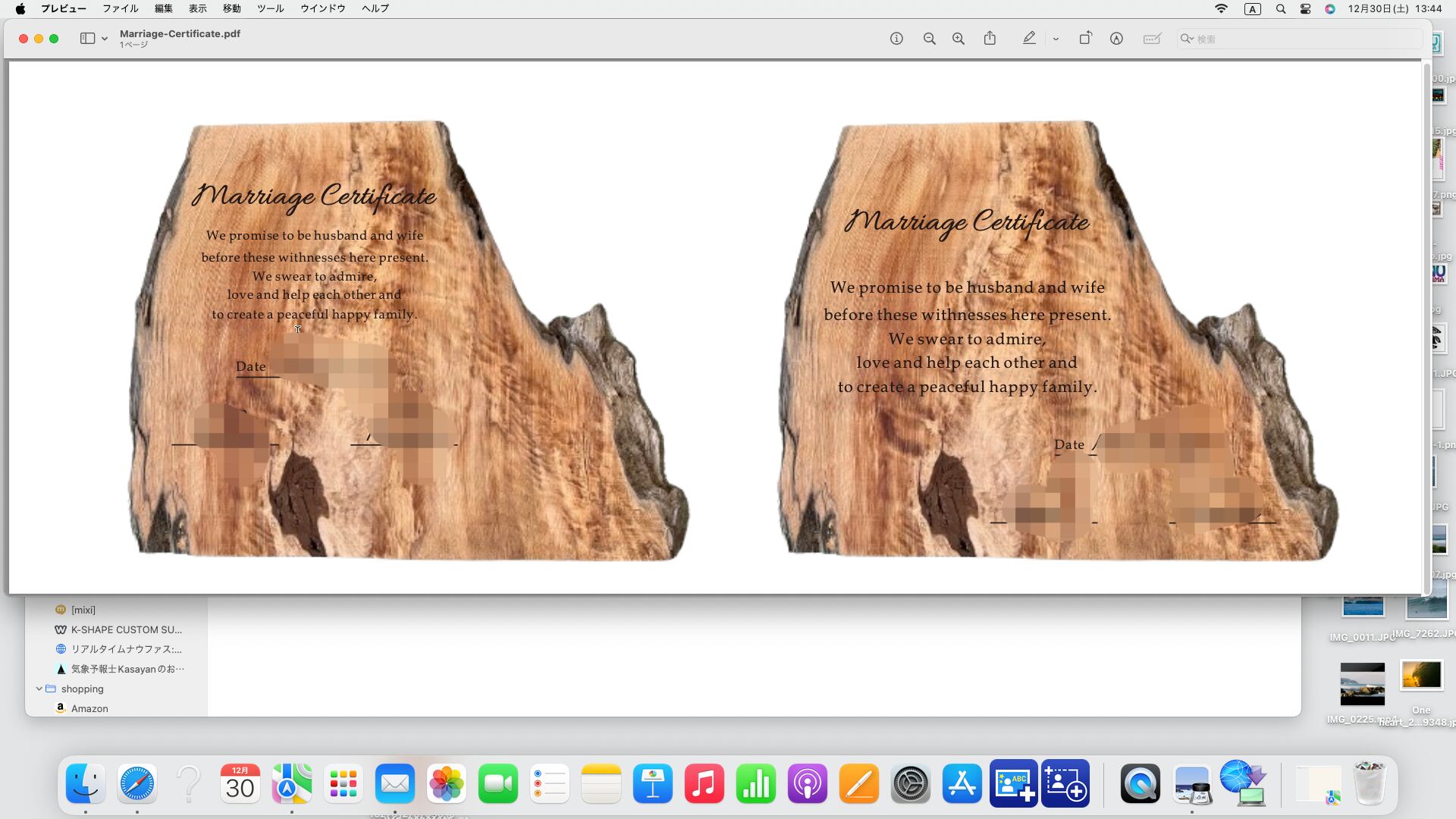Screen dimensions: 1456x819
Task: Collapse the shopping bookmarks folder
Action: pos(39,689)
